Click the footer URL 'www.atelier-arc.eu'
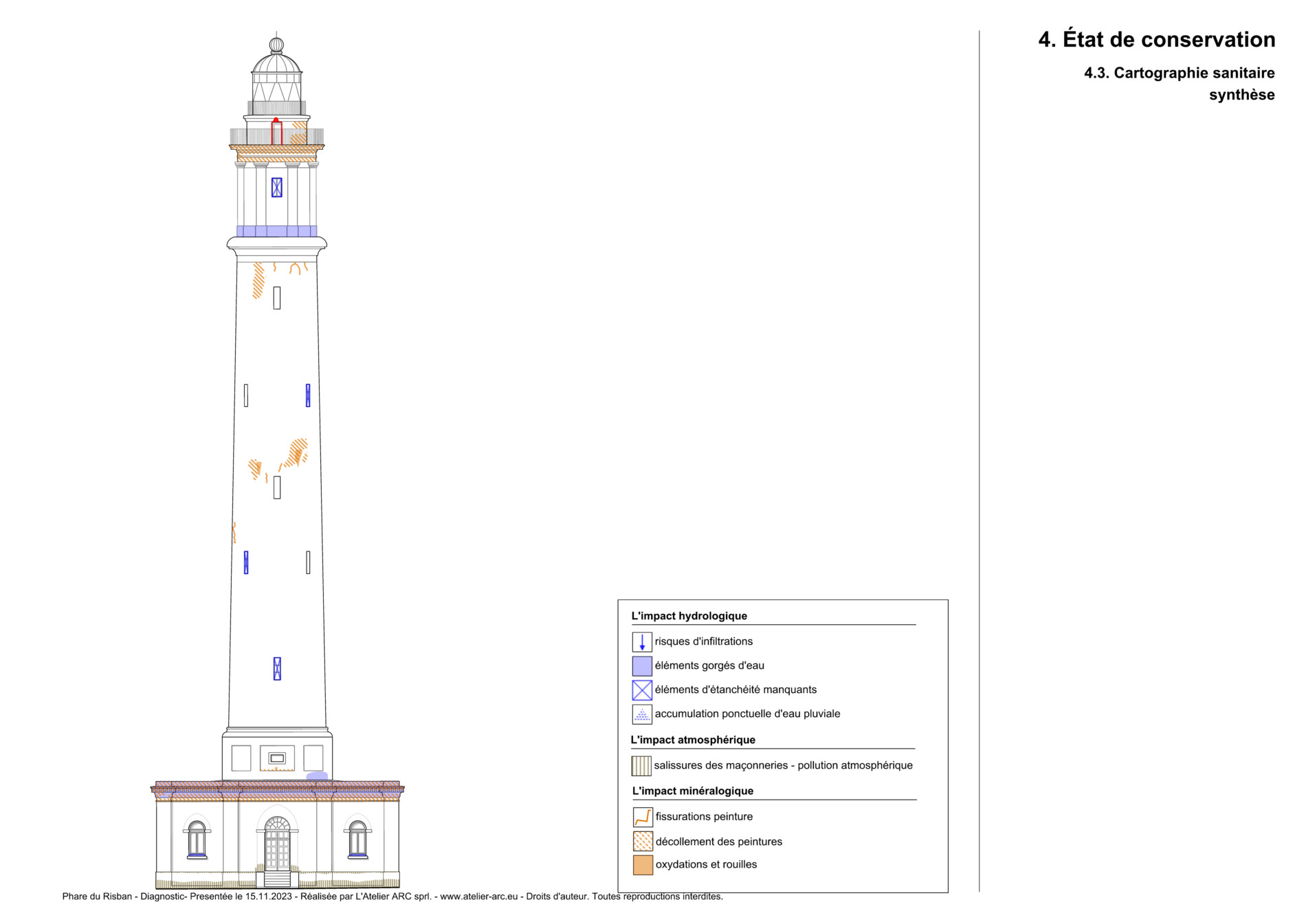This screenshot has width=1306, height=924. click(479, 896)
